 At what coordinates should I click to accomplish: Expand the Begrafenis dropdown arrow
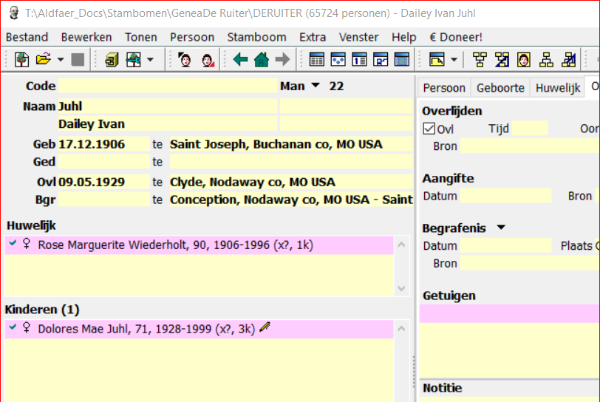click(500, 227)
